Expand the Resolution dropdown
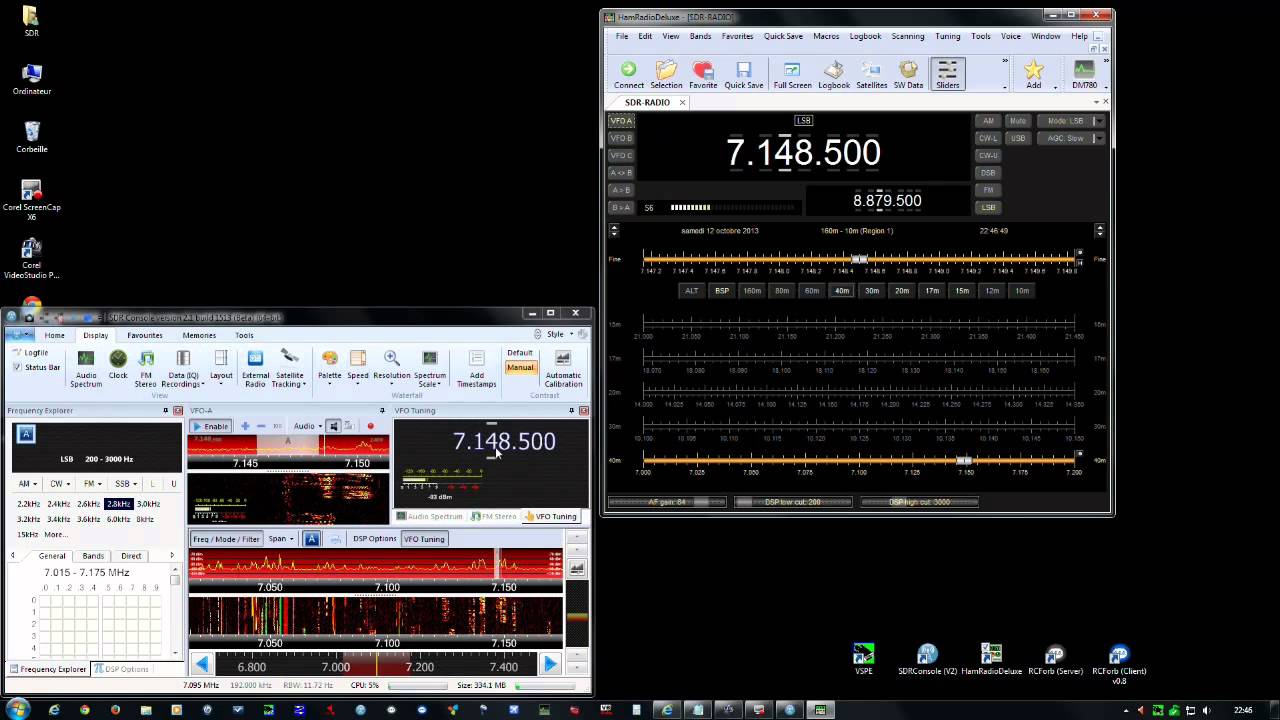This screenshot has width=1280, height=720. (x=391, y=369)
